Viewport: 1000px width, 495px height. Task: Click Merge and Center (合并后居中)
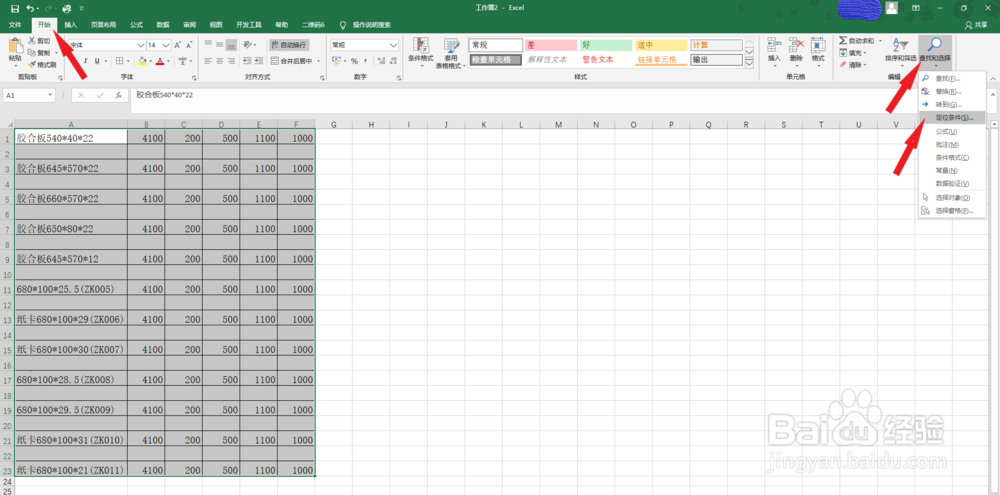[294, 61]
